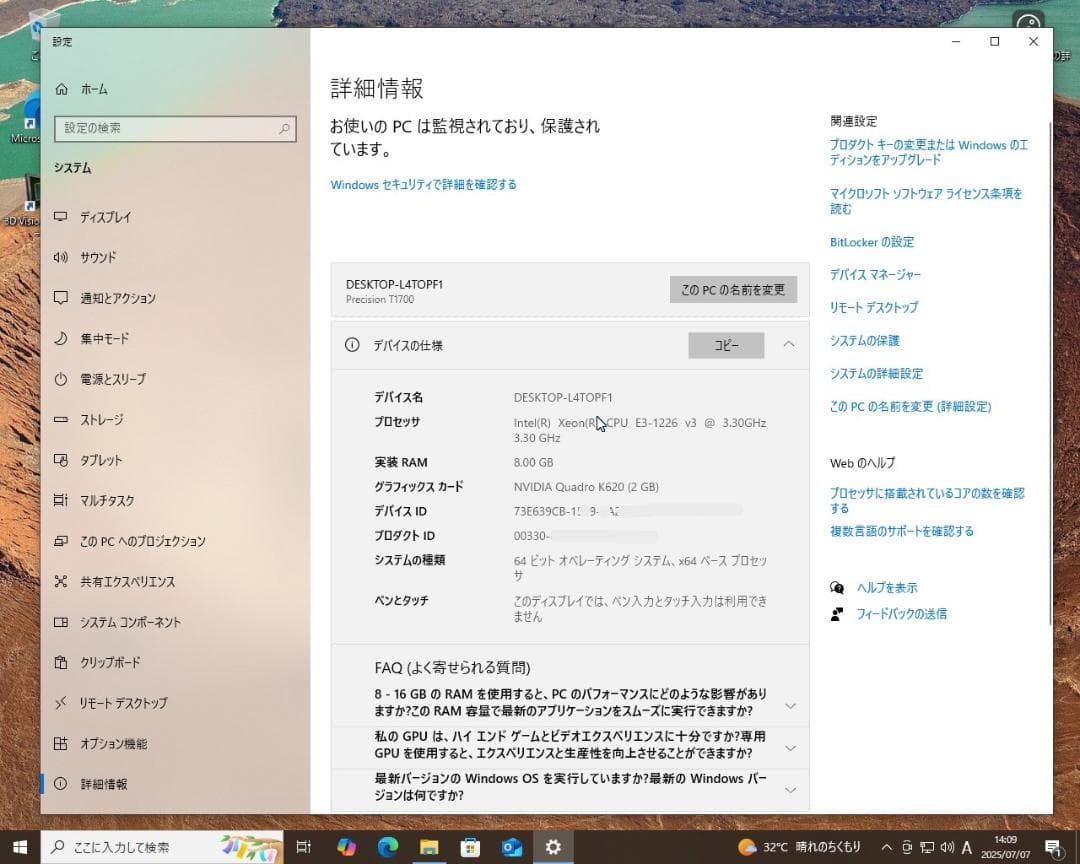Launch Copilot from the taskbar
The width and height of the screenshot is (1080, 864).
(347, 847)
